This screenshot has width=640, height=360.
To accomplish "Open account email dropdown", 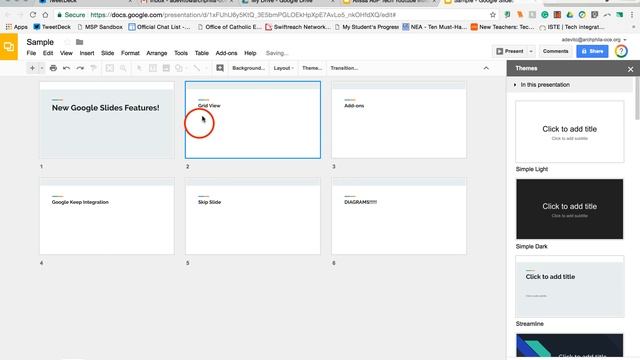I will point(594,40).
